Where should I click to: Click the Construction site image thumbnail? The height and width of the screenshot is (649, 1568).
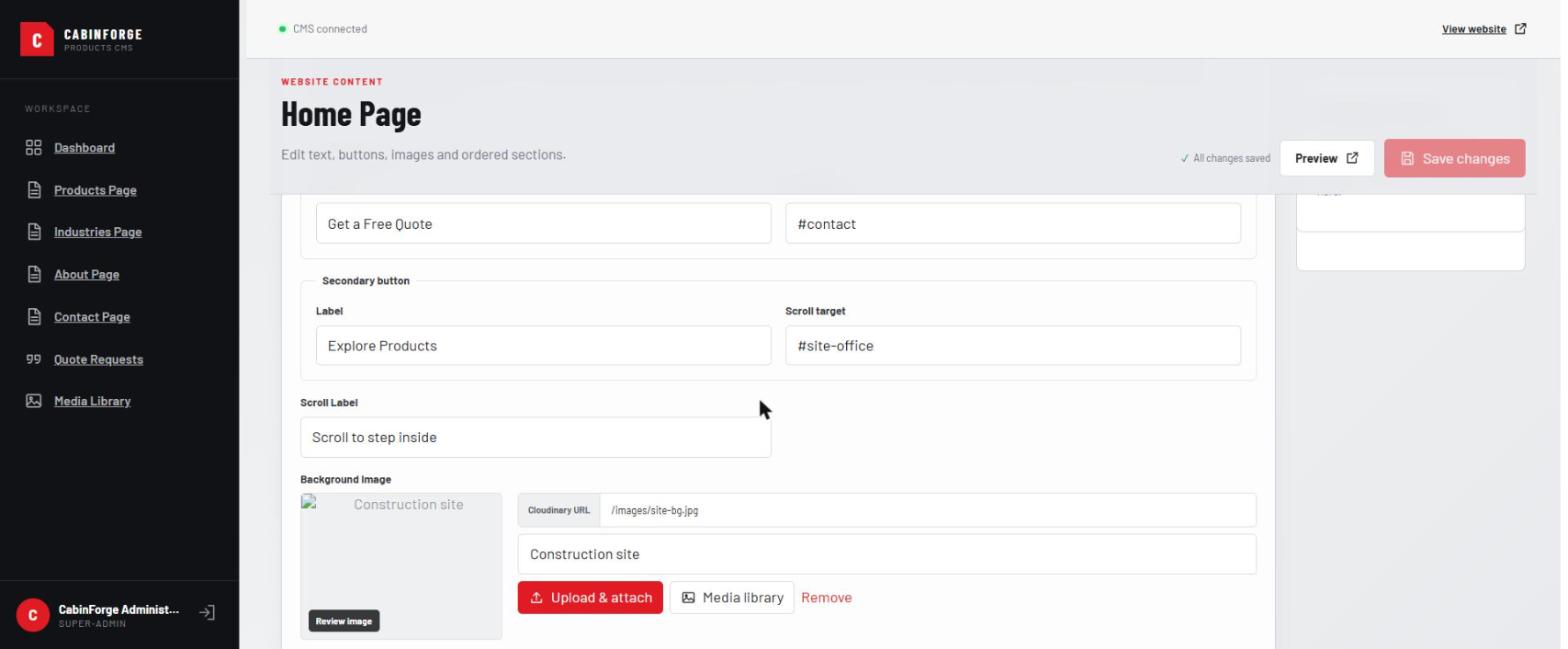(401, 566)
